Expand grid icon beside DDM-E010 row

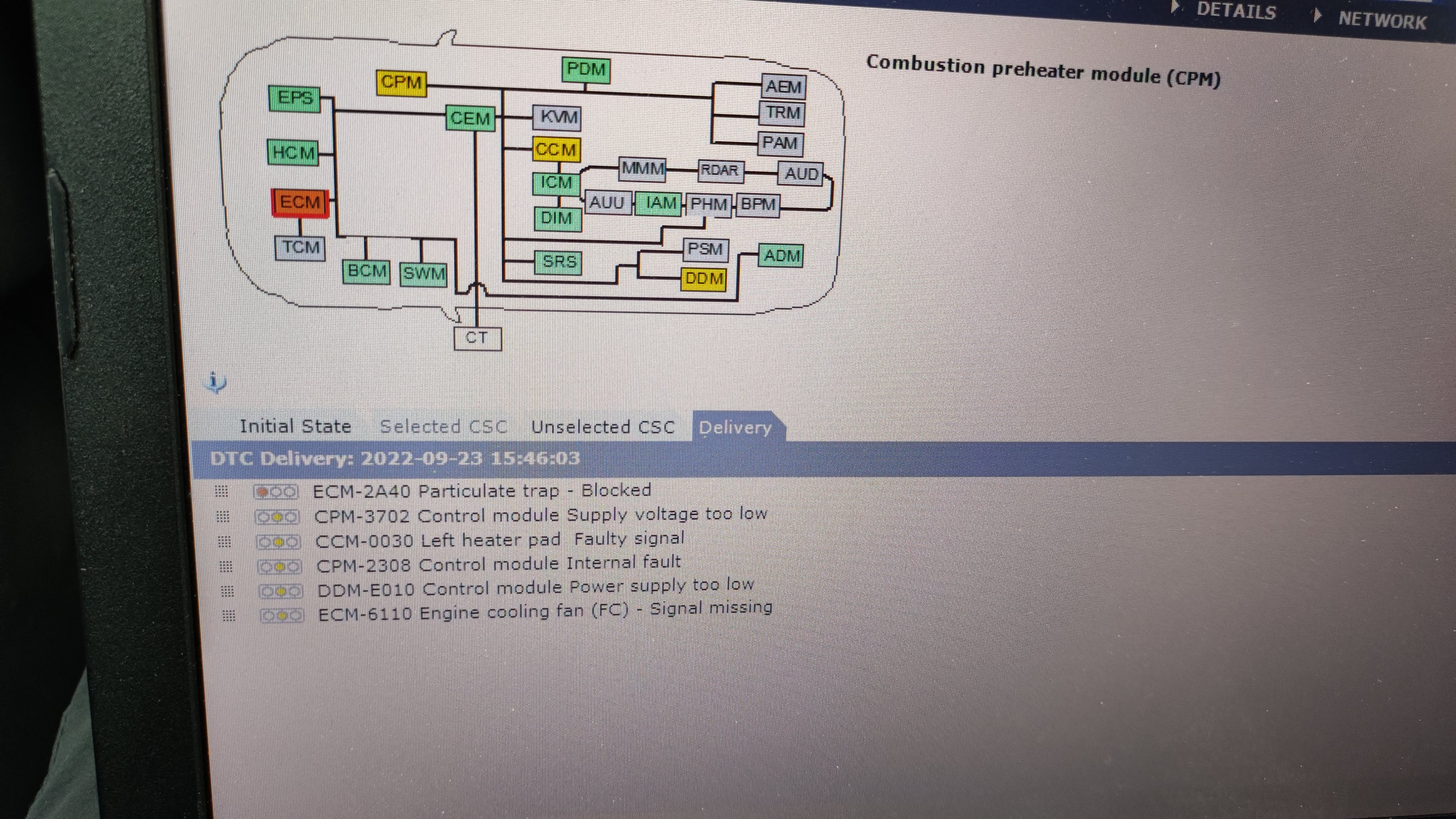click(227, 592)
